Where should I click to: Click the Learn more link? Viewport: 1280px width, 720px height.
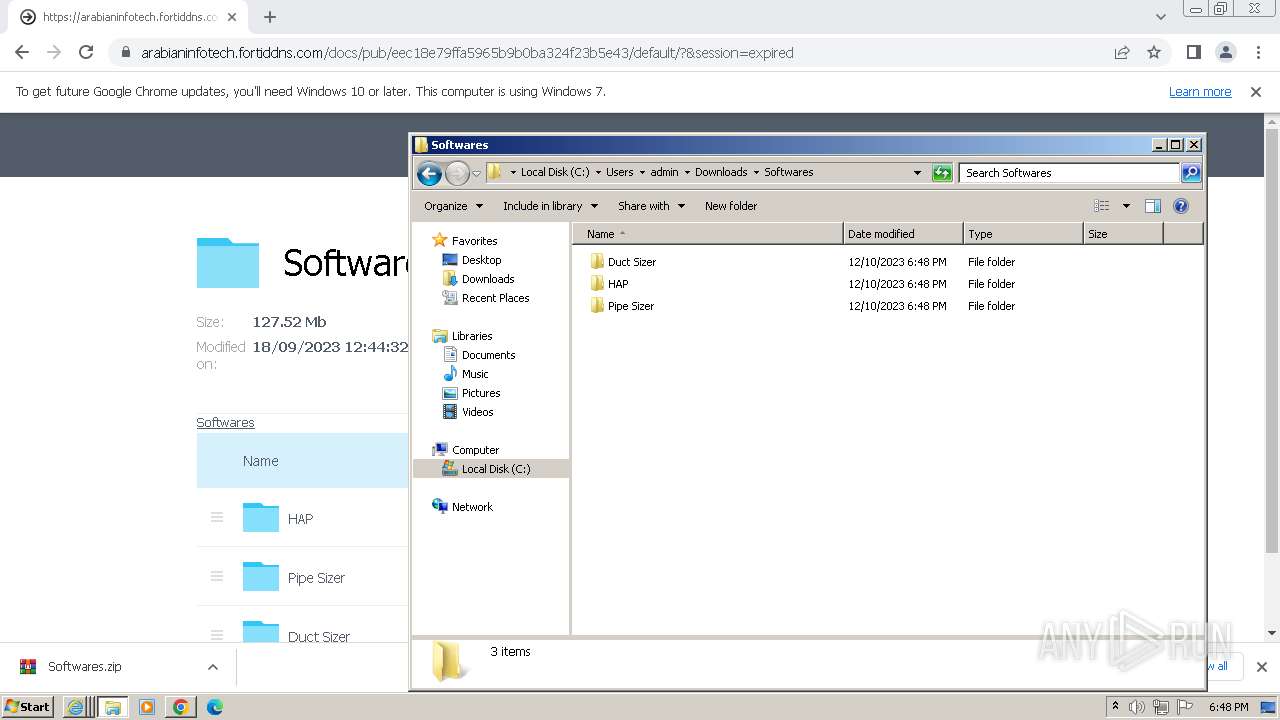pos(1200,92)
